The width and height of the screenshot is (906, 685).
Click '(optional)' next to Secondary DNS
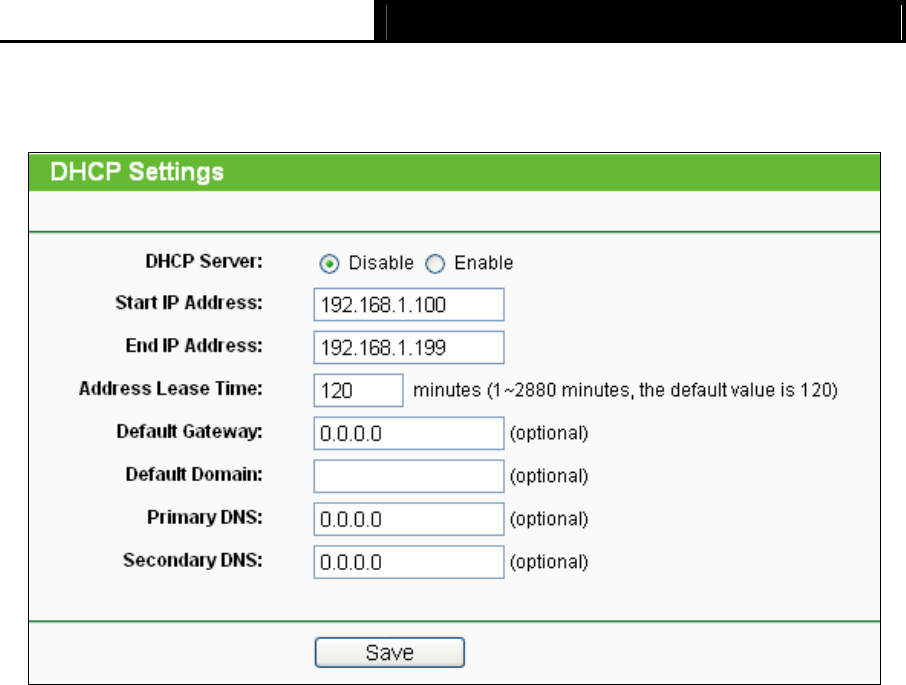pyautogui.click(x=549, y=562)
